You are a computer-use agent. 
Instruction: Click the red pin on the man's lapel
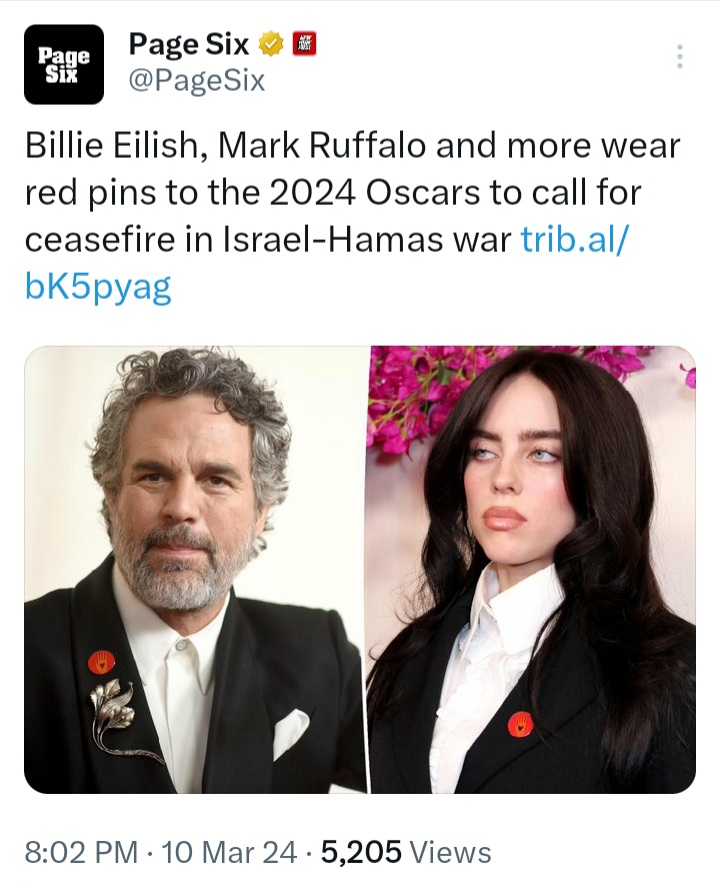point(101,662)
